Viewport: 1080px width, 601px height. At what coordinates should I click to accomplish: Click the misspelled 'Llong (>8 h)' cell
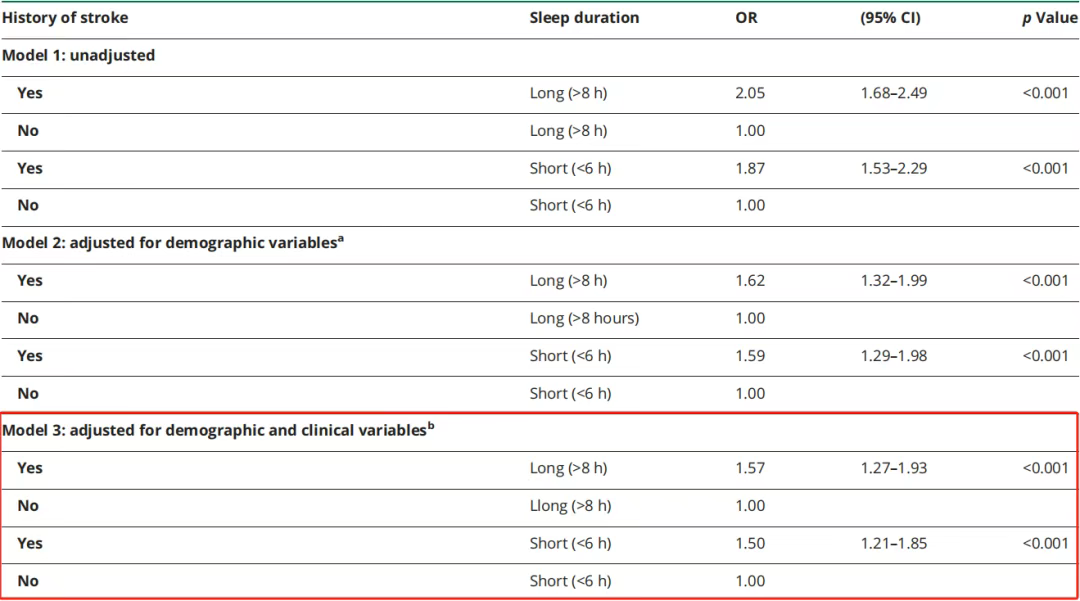coord(570,506)
